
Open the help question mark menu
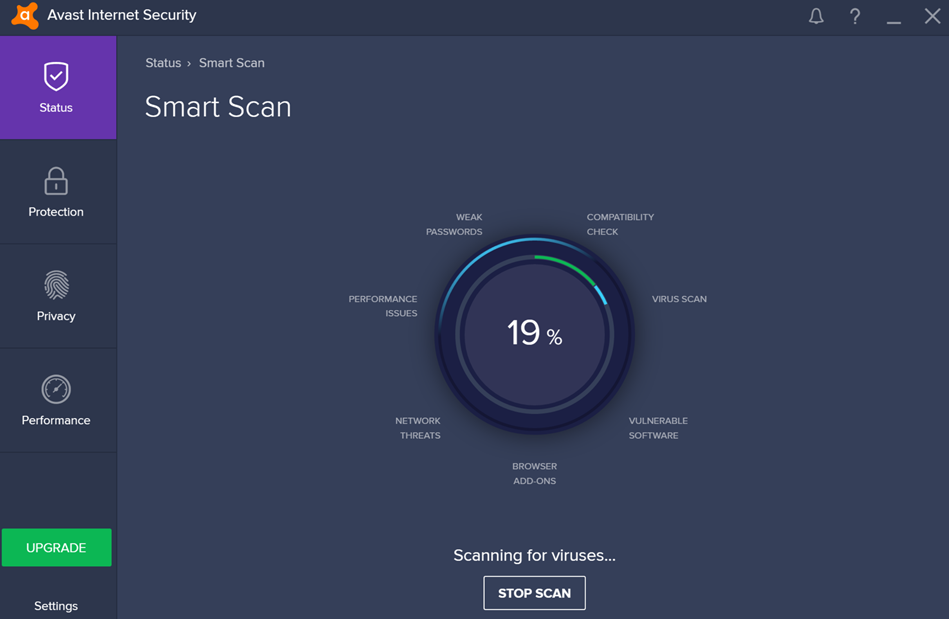tap(855, 16)
